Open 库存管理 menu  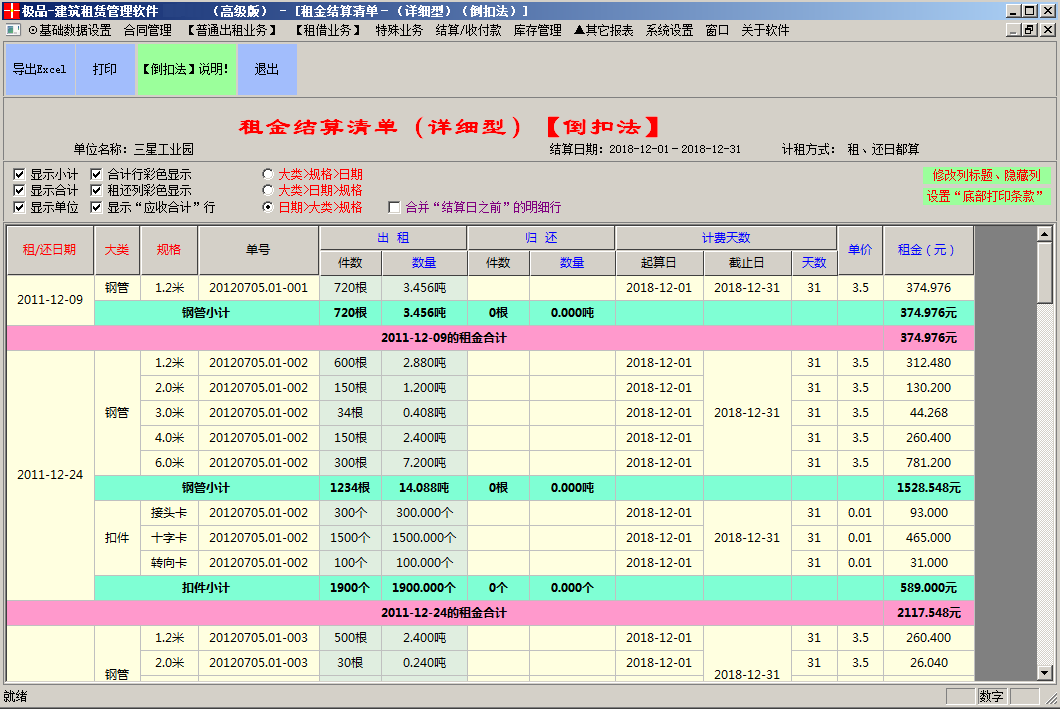click(537, 30)
